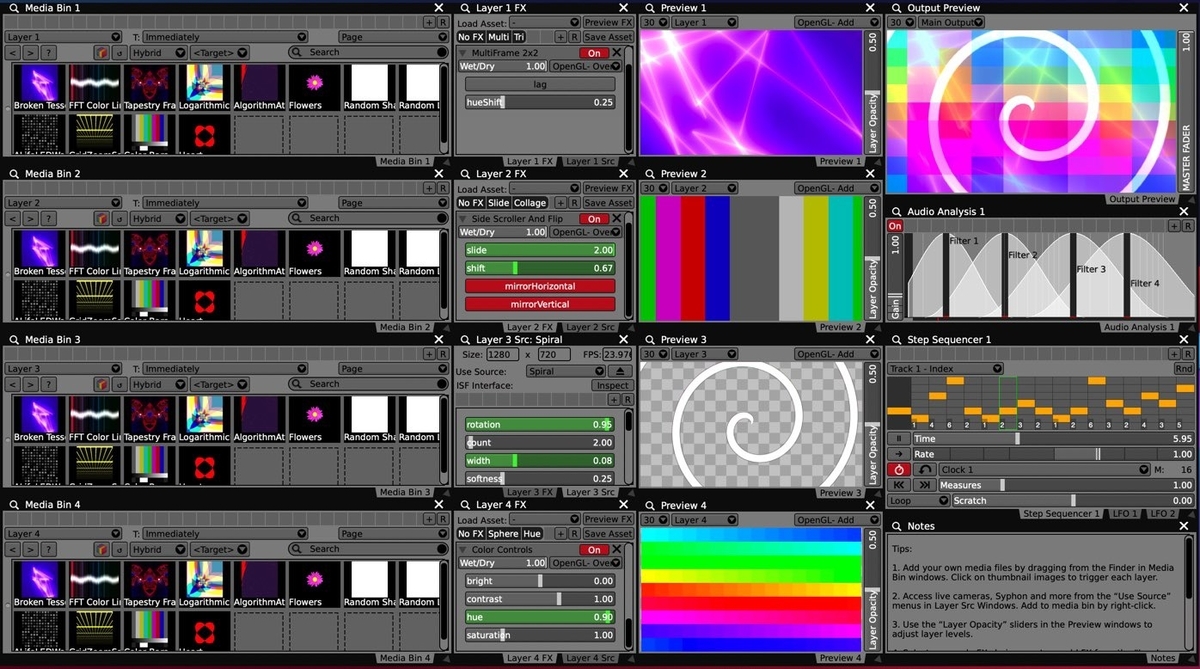The image size is (1200, 669).
Task: Open the Layer 1 dropdown in Media Bin 1
Action: [x=62, y=37]
